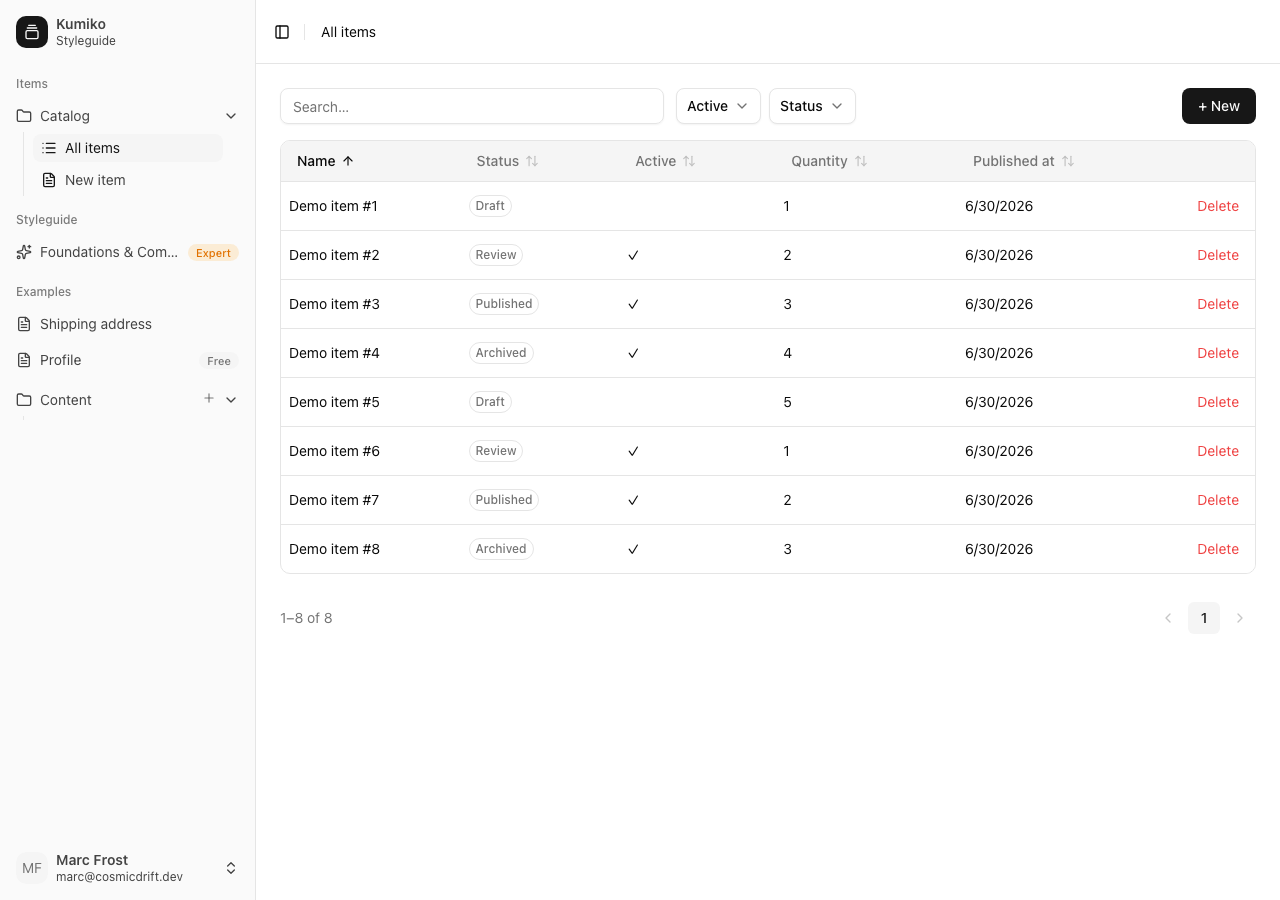Click active checkmark for Demo item #2

click(x=633, y=255)
